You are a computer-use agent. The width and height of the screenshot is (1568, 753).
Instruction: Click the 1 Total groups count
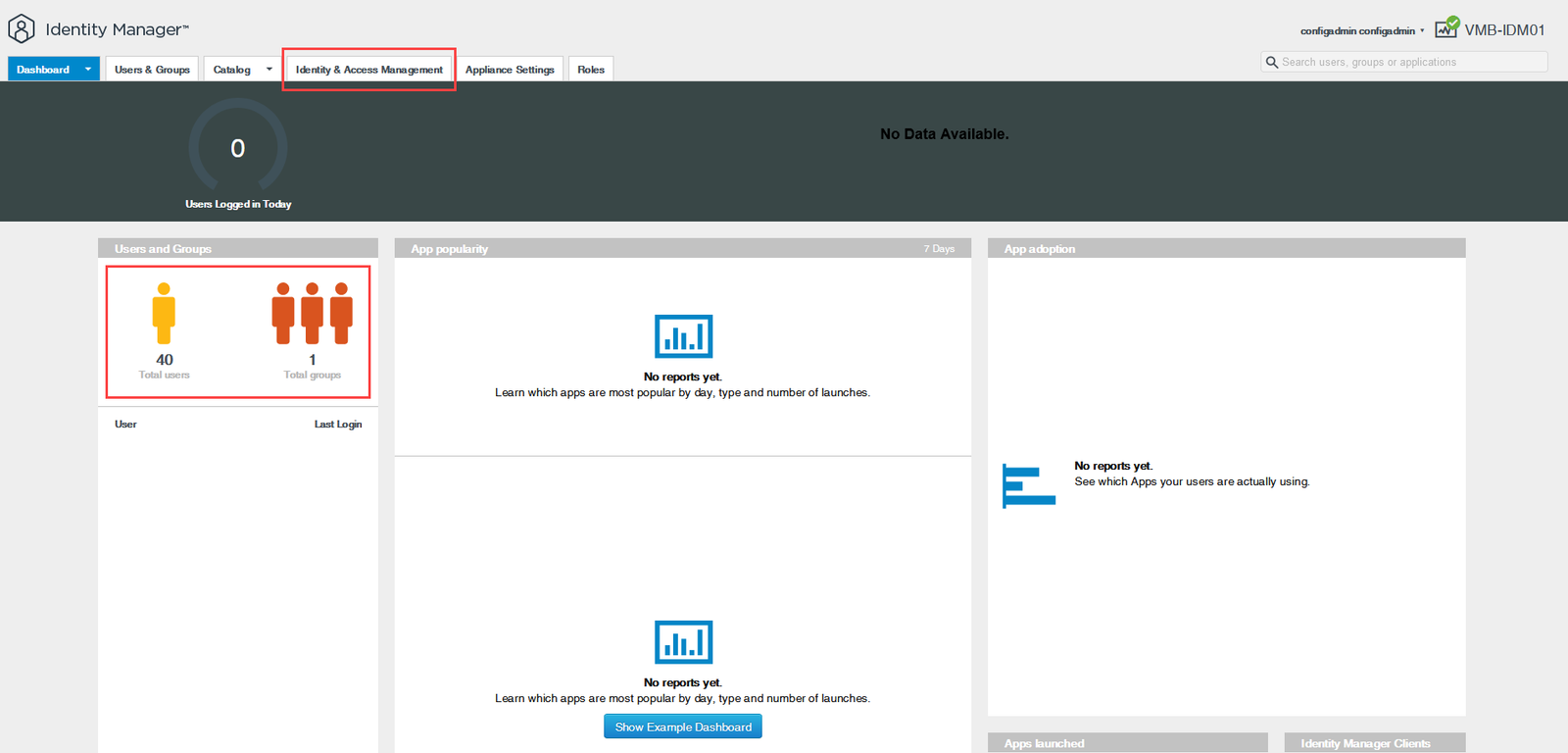point(313,360)
